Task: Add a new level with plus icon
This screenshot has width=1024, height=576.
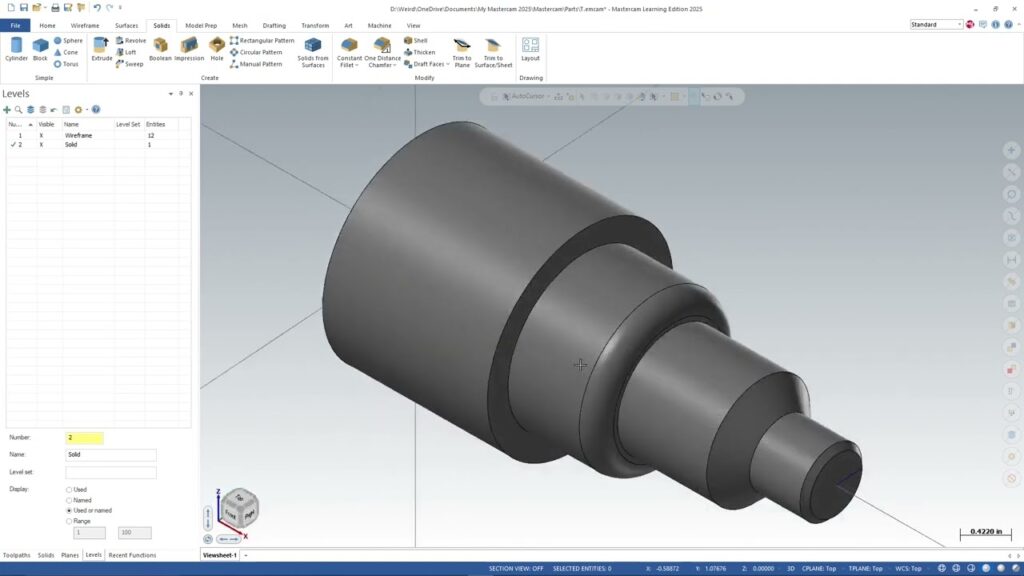Action: click(x=7, y=109)
